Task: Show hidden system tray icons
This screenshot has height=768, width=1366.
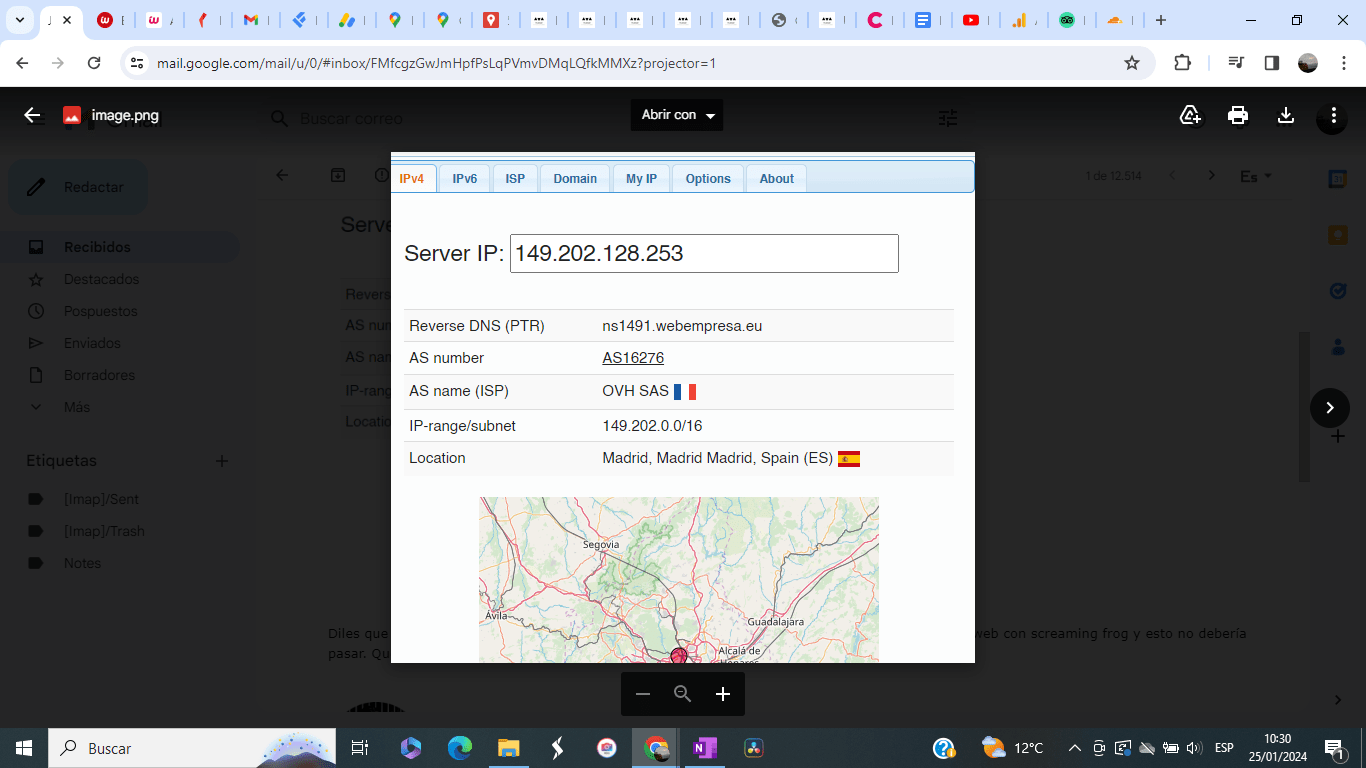Action: click(x=1074, y=748)
